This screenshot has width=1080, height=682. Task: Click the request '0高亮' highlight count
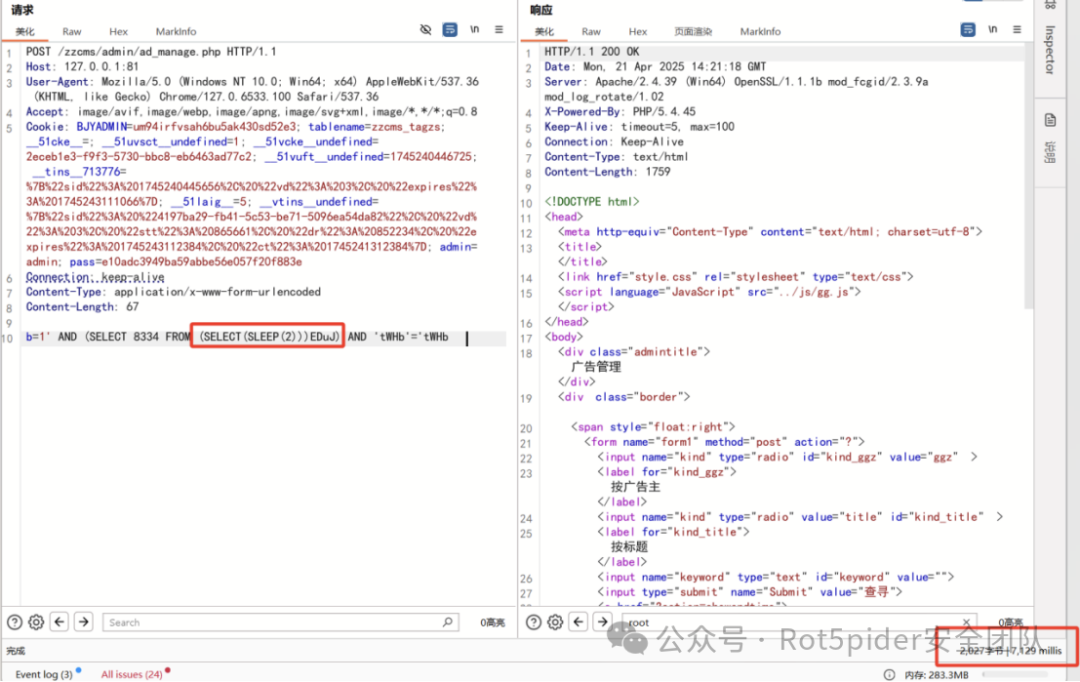[x=492, y=622]
